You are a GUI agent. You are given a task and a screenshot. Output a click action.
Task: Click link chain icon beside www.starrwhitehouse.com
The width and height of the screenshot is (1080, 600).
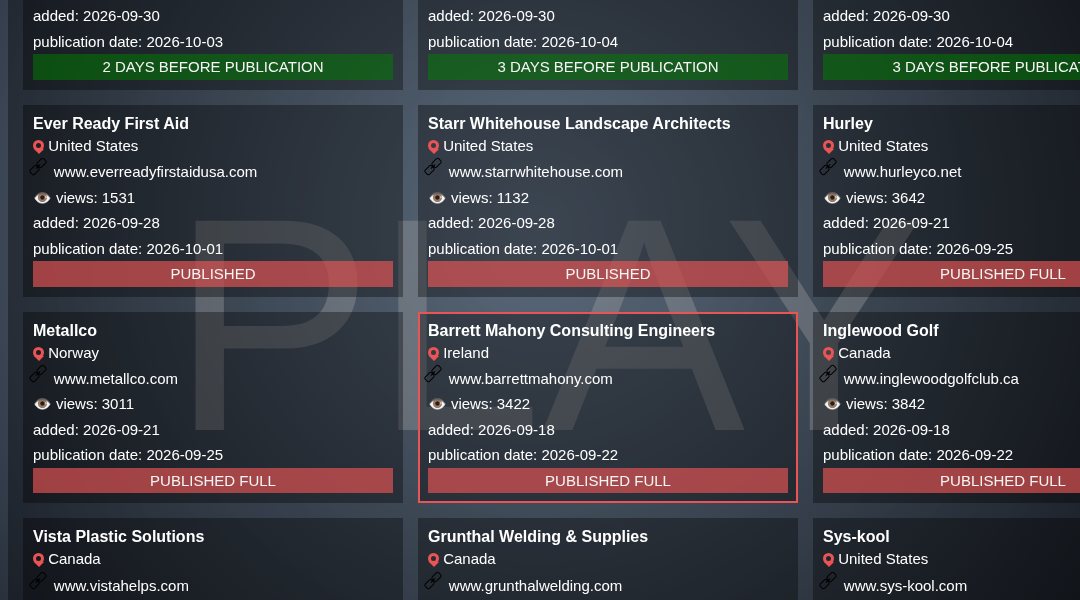coord(433,167)
